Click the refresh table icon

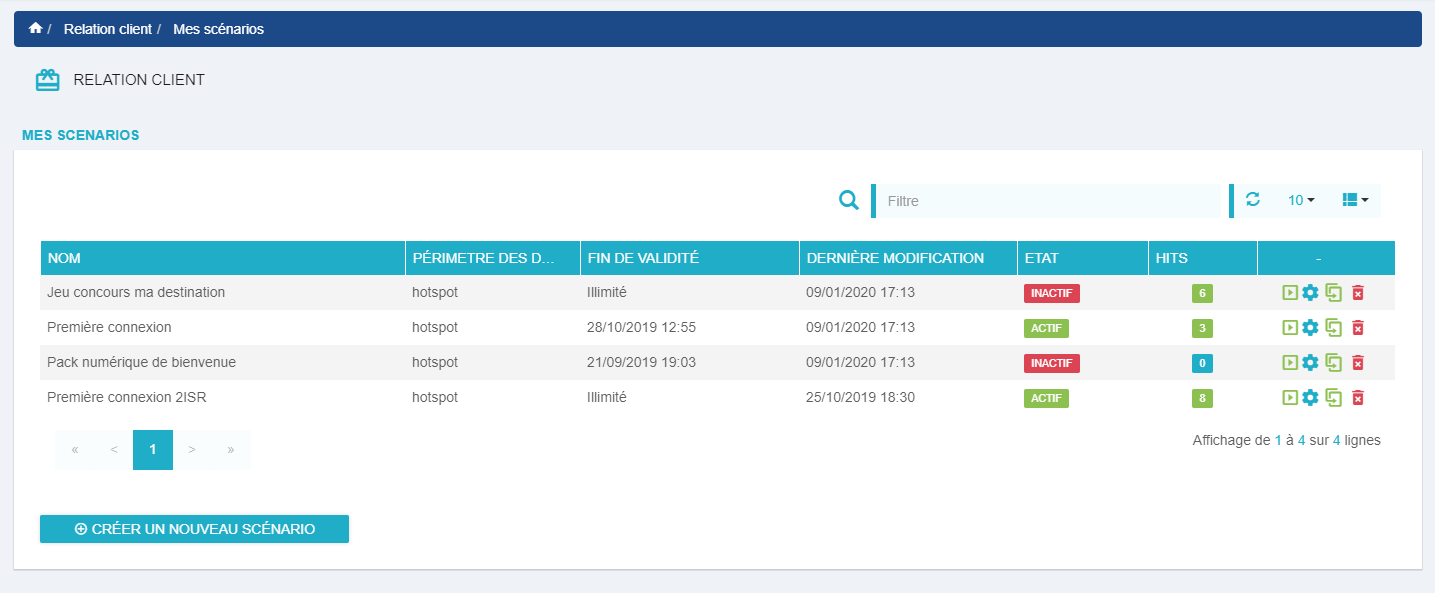click(x=1252, y=200)
